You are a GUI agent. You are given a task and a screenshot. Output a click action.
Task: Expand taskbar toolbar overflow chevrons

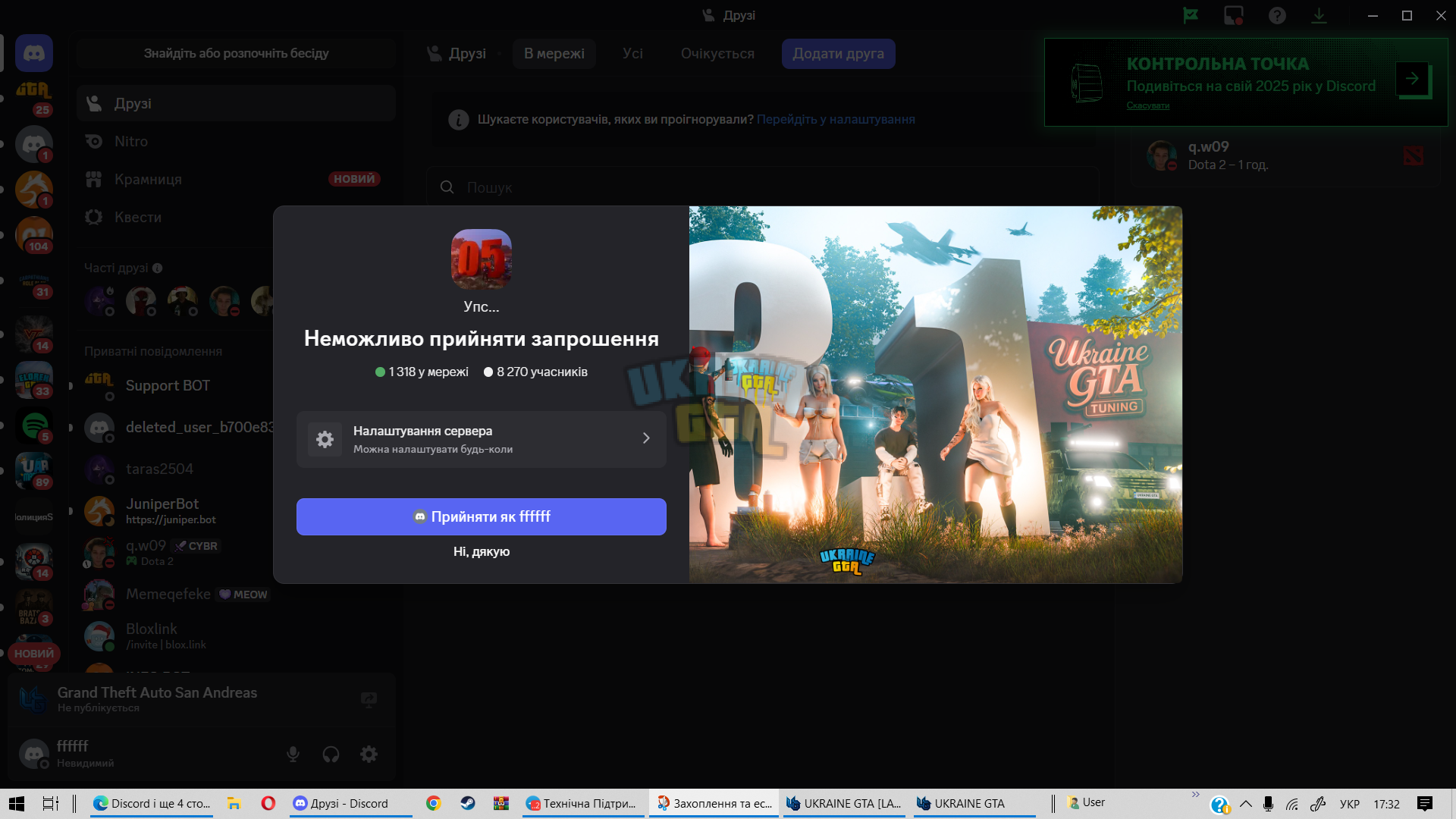1196,795
